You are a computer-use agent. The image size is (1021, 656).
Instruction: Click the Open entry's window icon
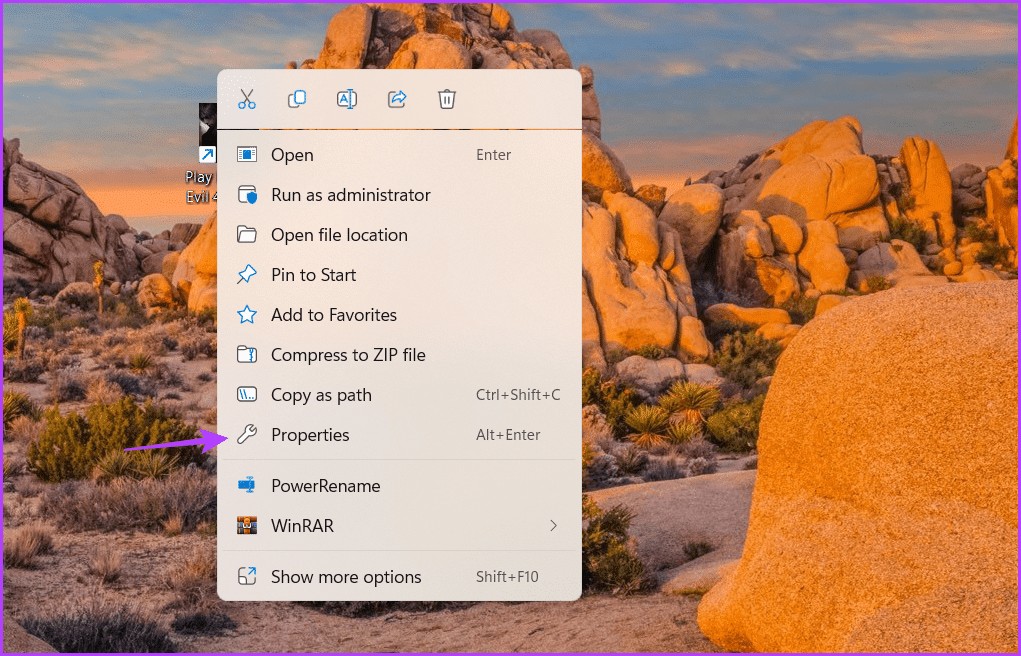pyautogui.click(x=247, y=155)
